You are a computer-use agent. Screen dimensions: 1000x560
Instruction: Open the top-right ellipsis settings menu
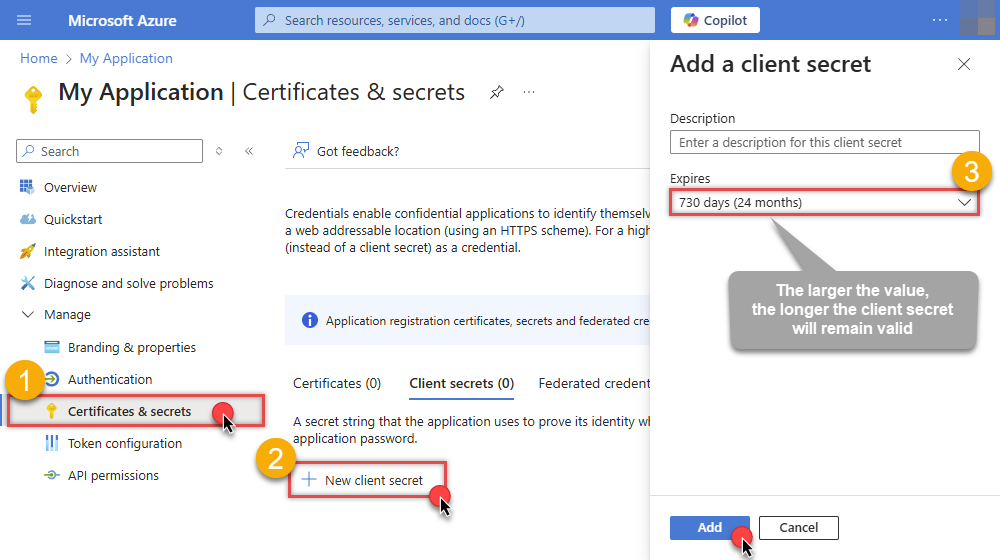[939, 20]
